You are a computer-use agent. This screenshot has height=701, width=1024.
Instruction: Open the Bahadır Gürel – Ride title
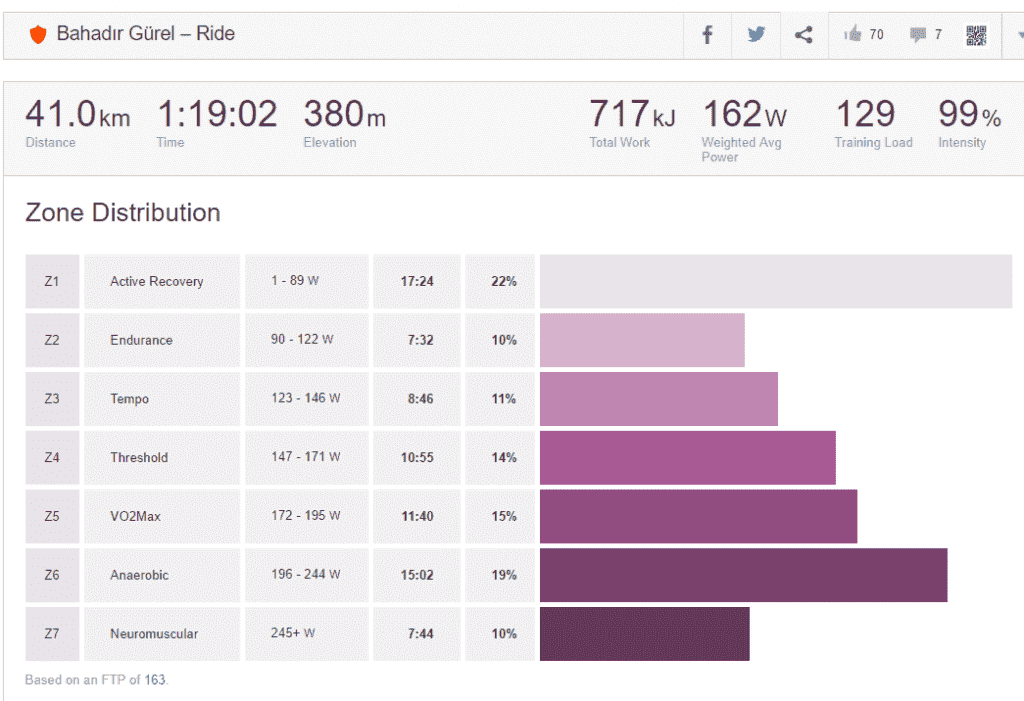point(145,34)
